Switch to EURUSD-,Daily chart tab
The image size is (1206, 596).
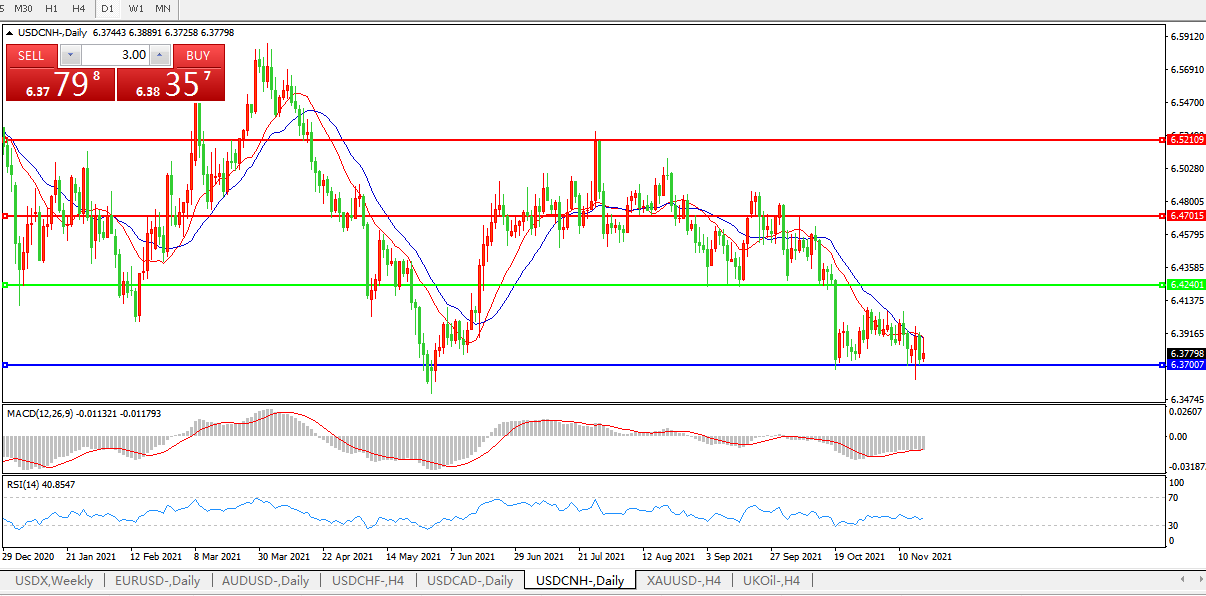pos(157,581)
